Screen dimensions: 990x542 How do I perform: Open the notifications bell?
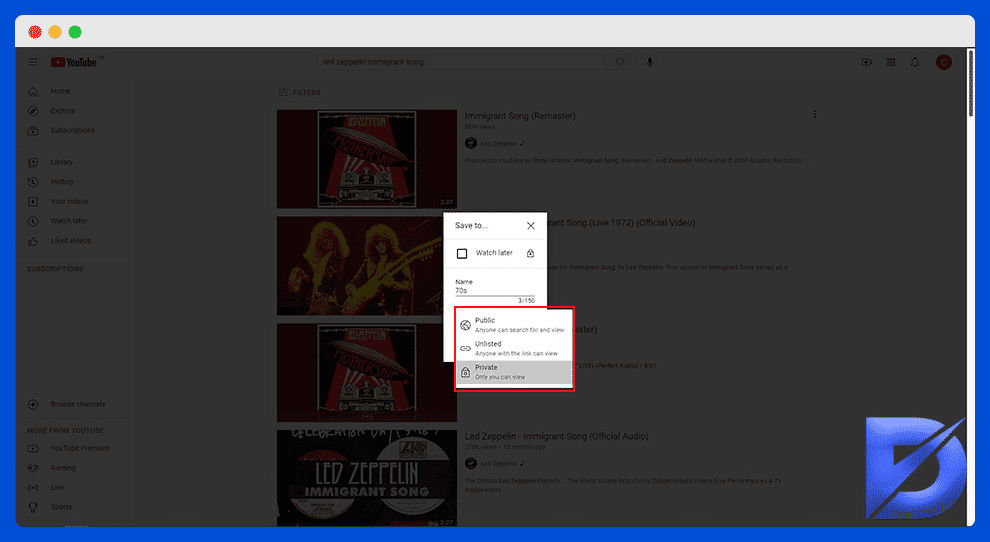(915, 62)
